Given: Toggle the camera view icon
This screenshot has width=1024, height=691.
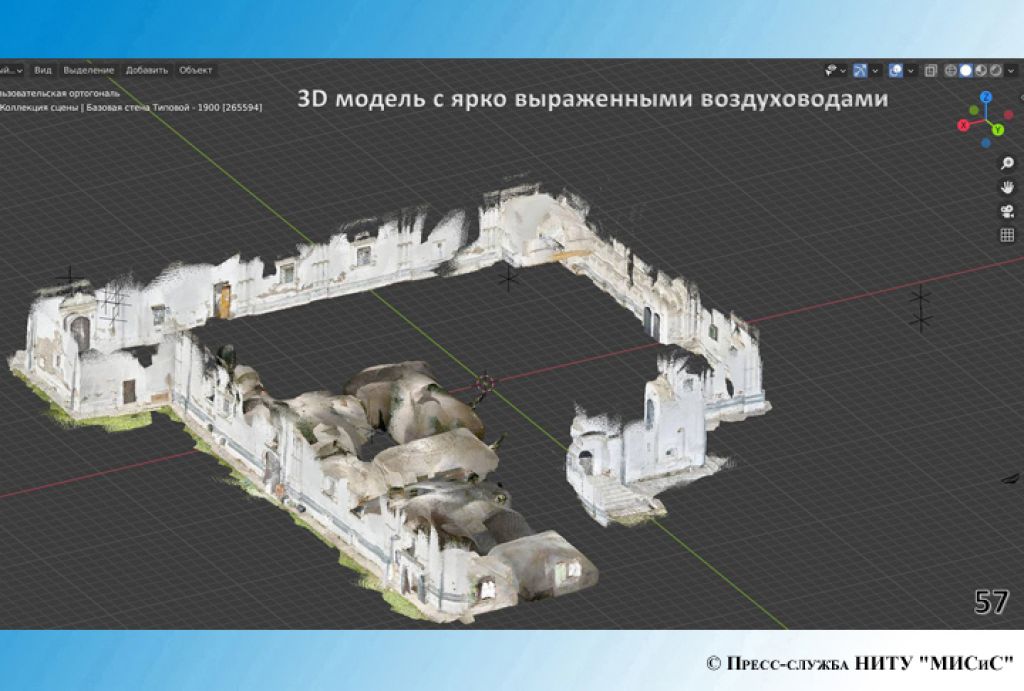Looking at the screenshot, I should click(1007, 211).
